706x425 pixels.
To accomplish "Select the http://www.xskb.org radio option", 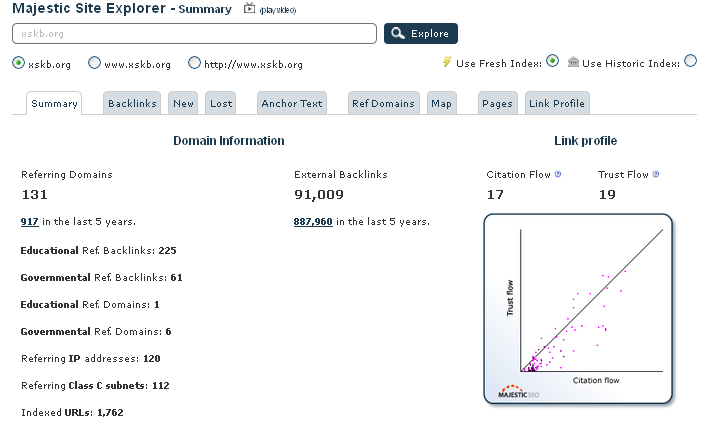I will pos(194,63).
